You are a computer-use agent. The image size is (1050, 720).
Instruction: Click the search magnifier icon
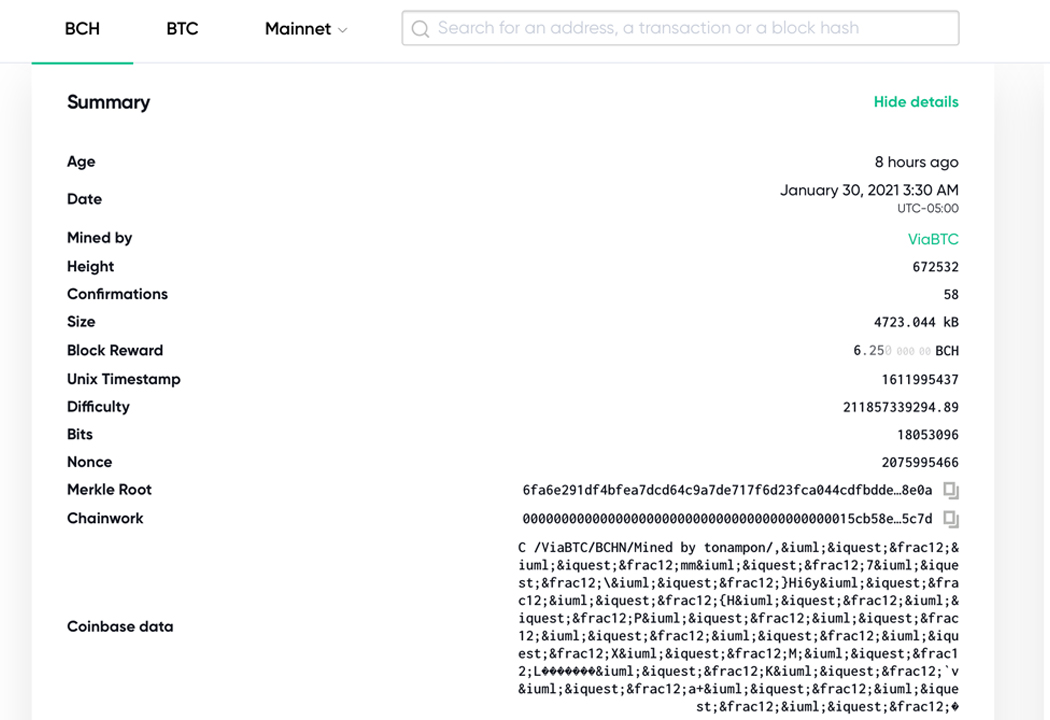420,29
